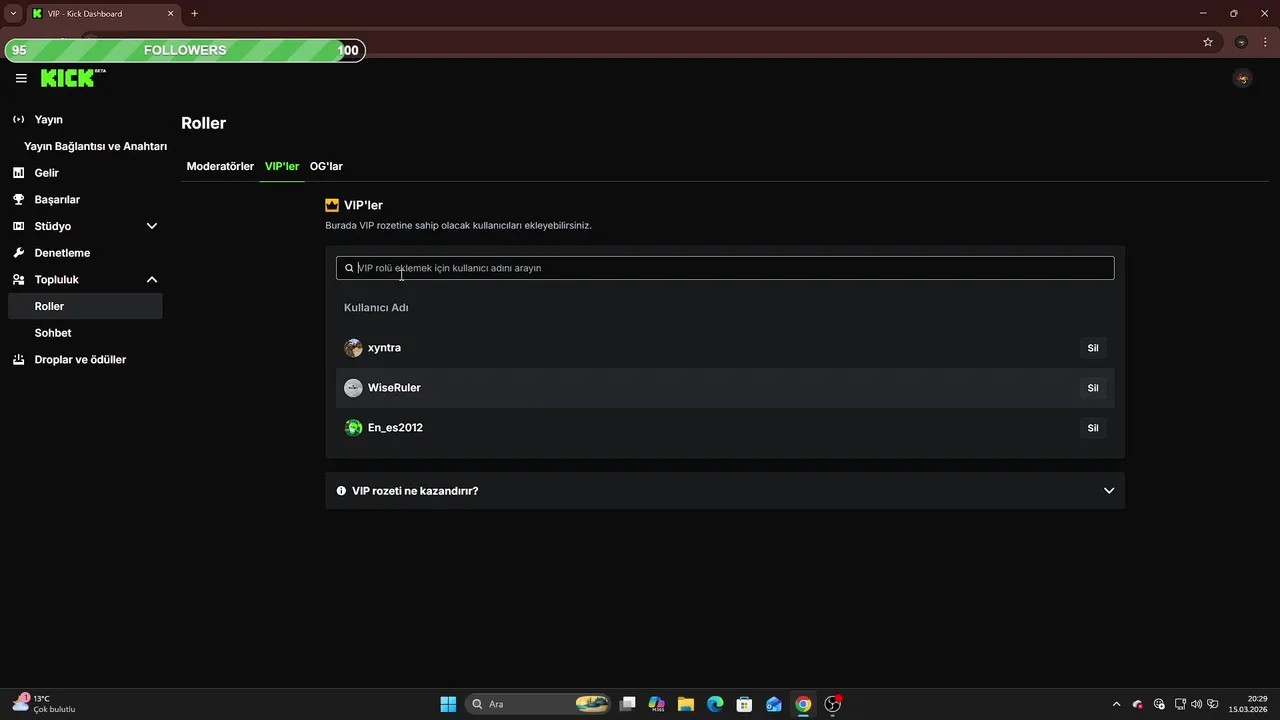Expand the VIP rozeti ne kazandırır chevron

click(x=1109, y=491)
